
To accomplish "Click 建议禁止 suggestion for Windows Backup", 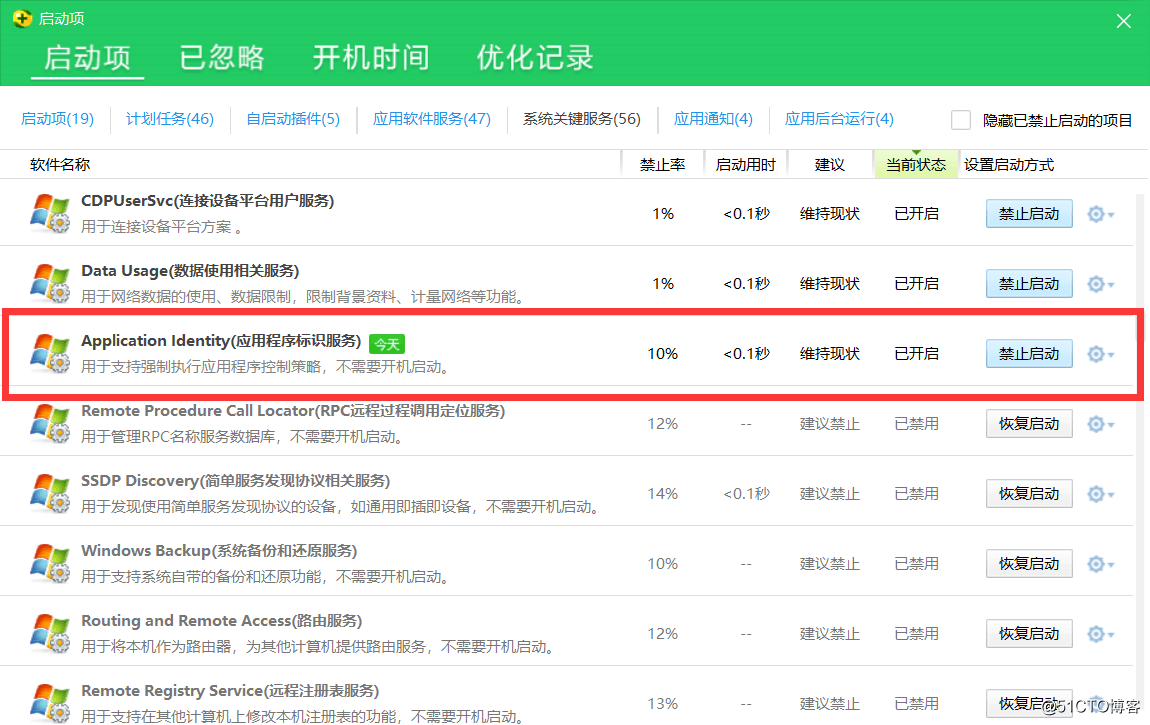I will click(829, 564).
